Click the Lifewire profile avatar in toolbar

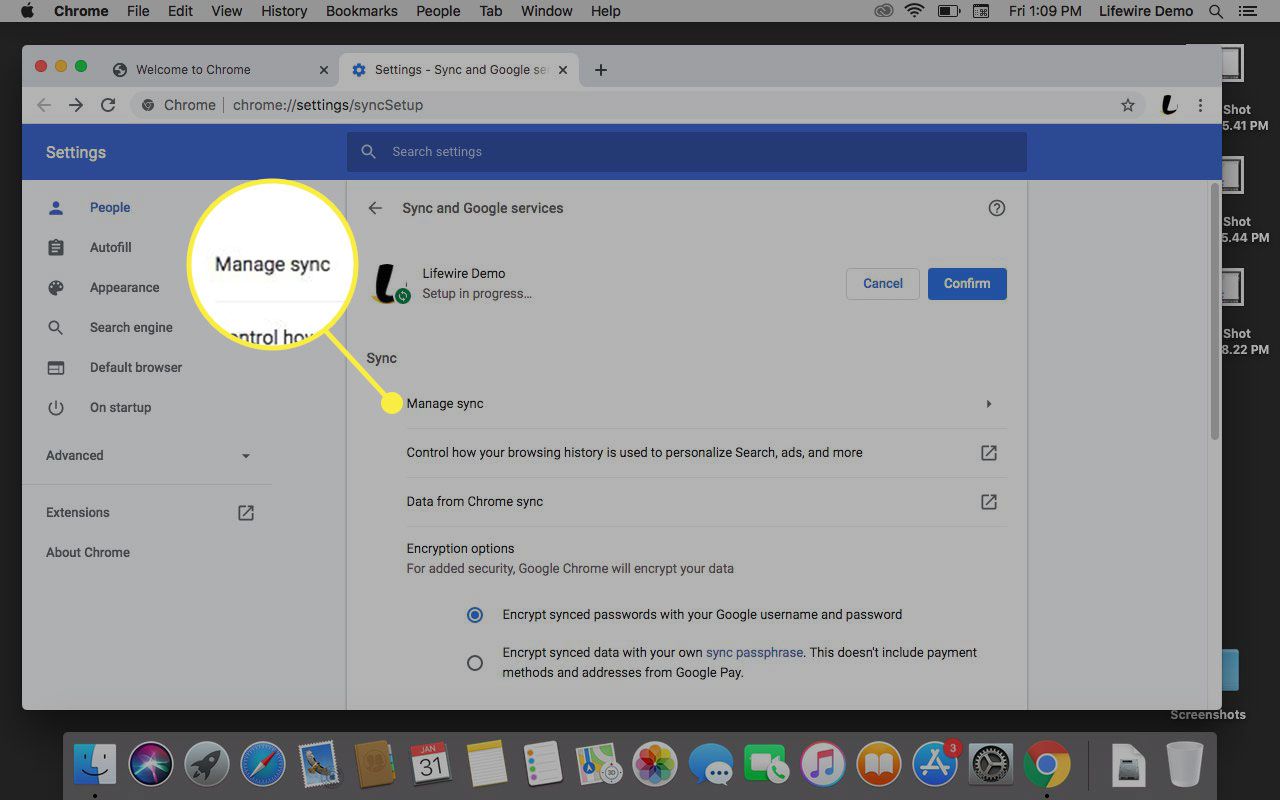pyautogui.click(x=1168, y=105)
